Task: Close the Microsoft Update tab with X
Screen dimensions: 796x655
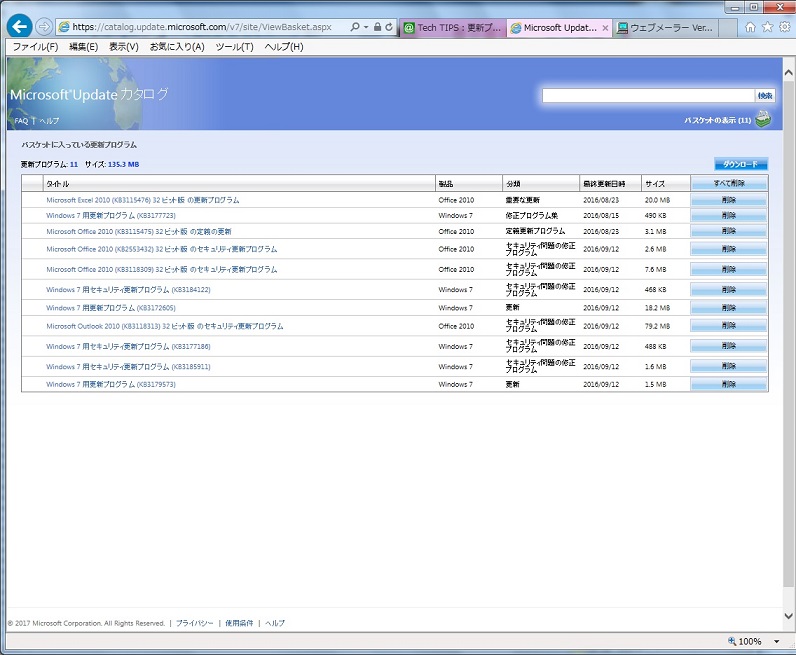Action: click(x=605, y=28)
